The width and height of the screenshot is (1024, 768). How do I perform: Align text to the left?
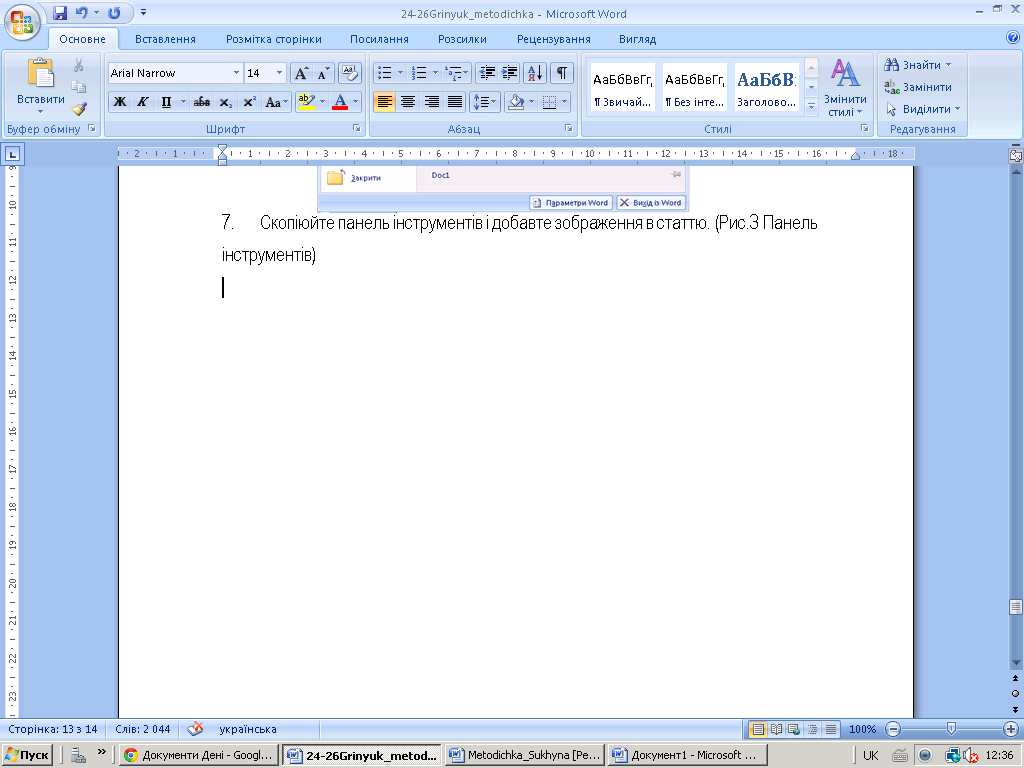click(385, 102)
